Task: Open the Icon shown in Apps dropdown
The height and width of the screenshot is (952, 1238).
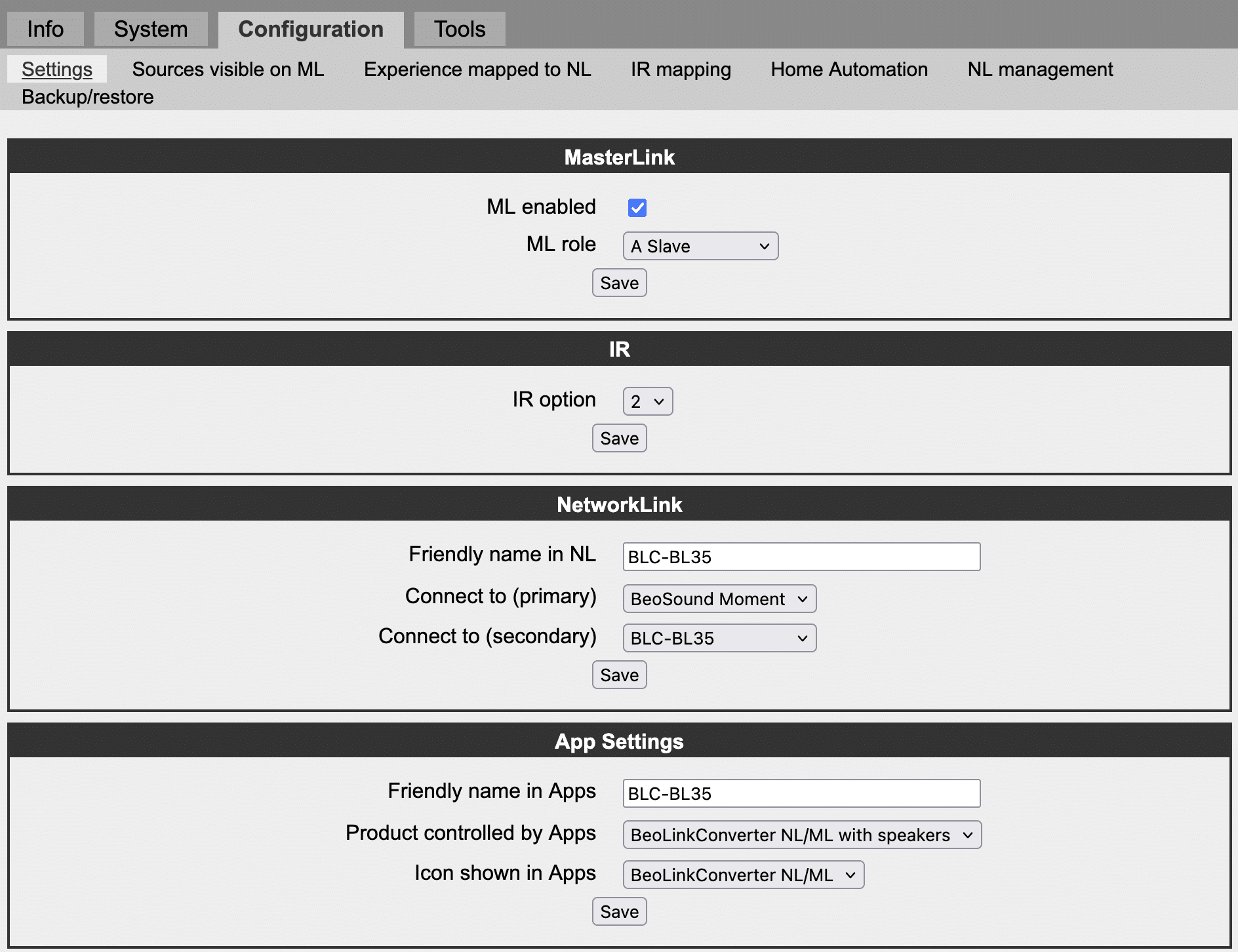Action: pyautogui.click(x=744, y=875)
